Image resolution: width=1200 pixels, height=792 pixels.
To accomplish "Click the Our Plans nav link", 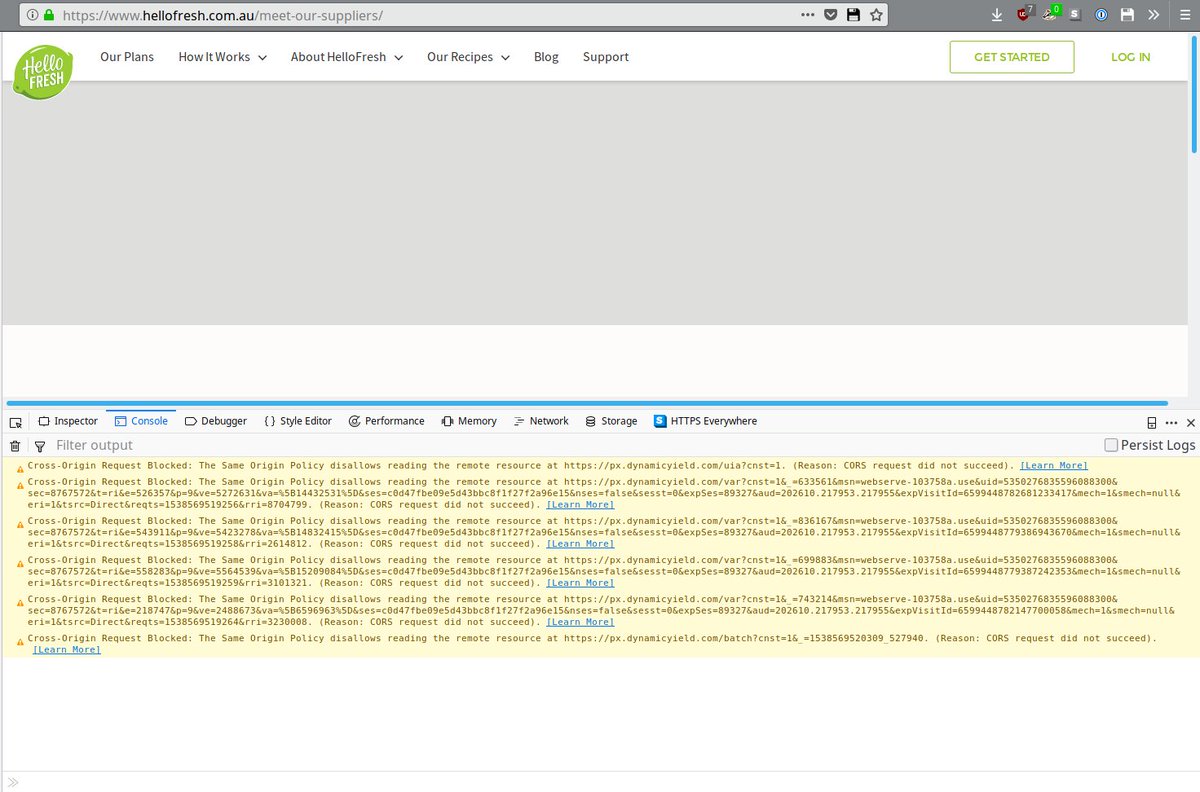I will click(x=127, y=57).
